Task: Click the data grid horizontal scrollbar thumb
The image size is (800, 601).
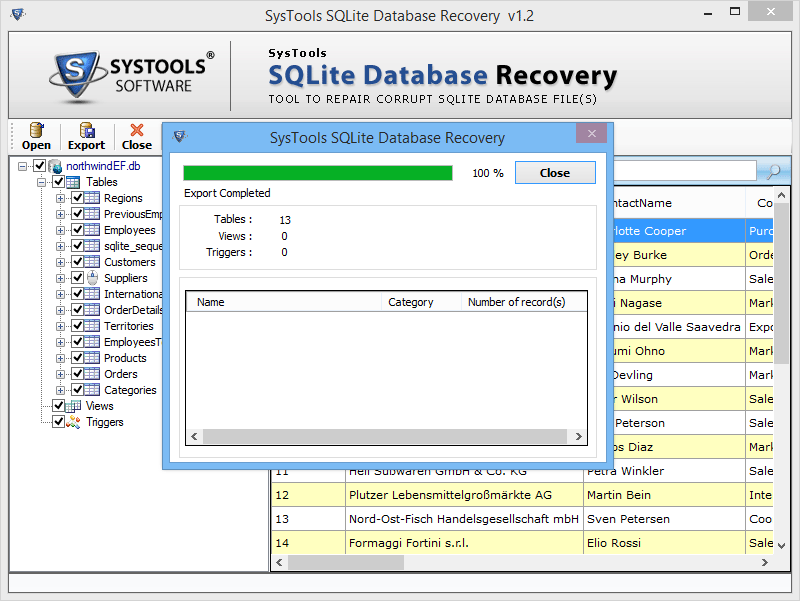Action: tap(346, 562)
